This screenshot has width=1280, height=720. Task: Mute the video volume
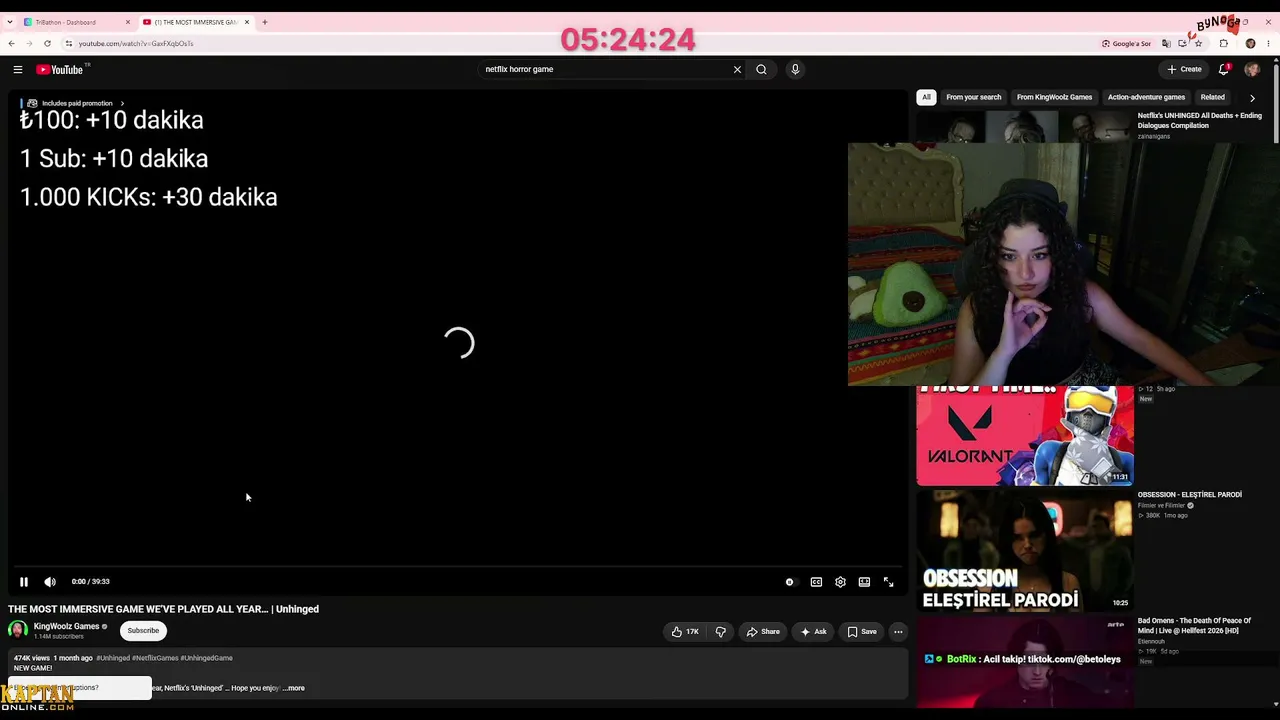[50, 581]
